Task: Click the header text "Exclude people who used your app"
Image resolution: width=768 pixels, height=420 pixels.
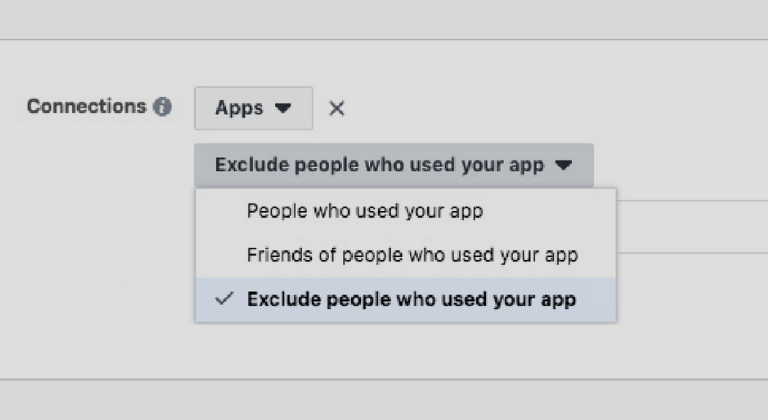Action: (x=379, y=165)
